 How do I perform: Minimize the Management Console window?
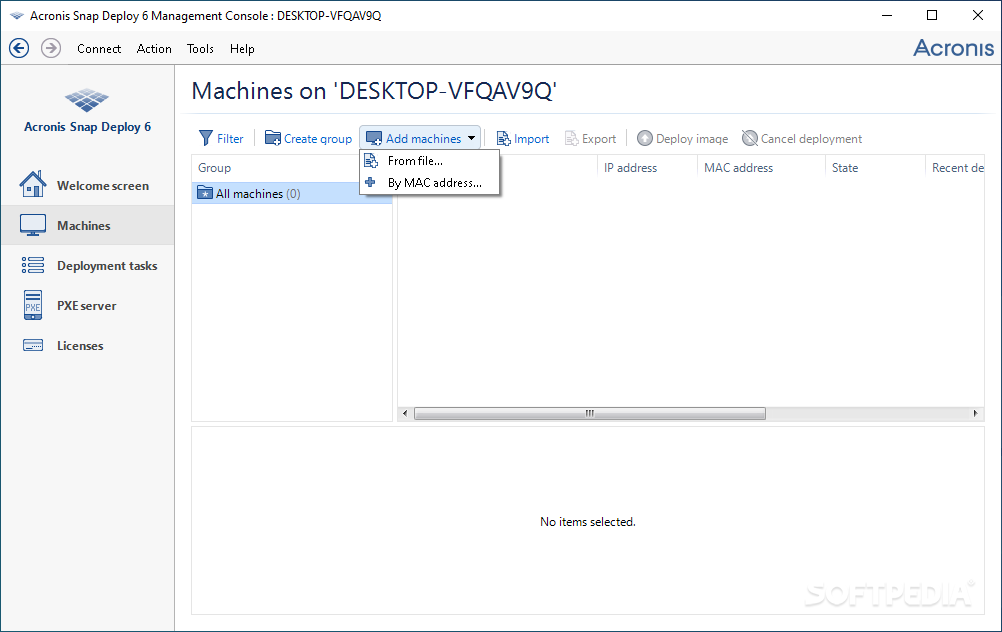click(886, 15)
